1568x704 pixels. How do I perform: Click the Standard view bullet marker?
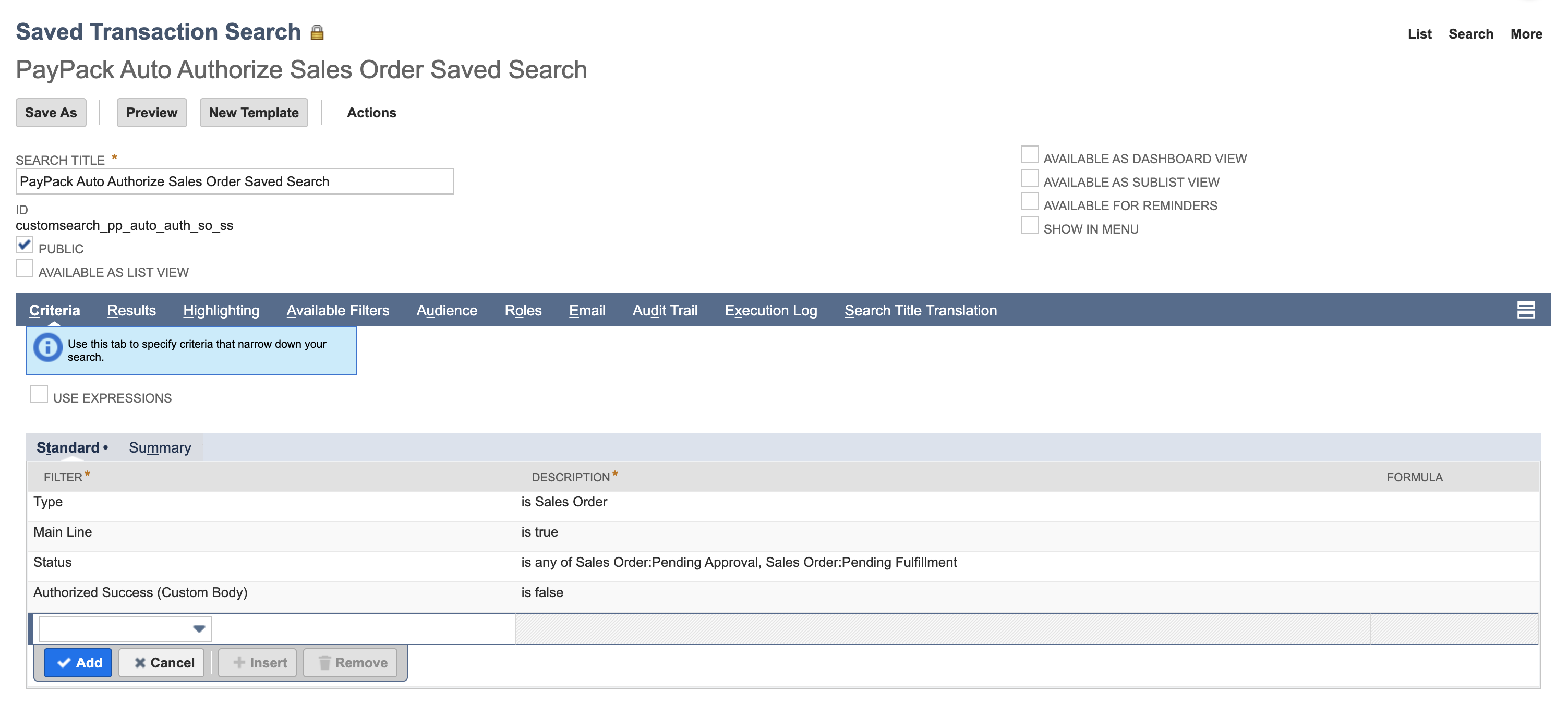106,447
